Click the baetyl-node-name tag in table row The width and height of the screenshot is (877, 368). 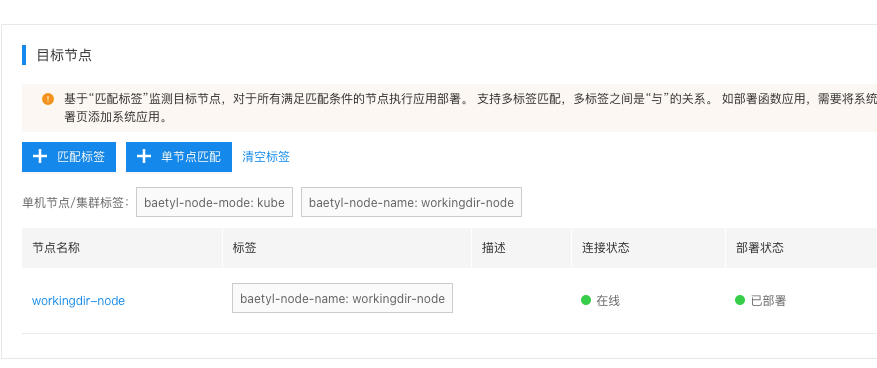pyautogui.click(x=342, y=298)
